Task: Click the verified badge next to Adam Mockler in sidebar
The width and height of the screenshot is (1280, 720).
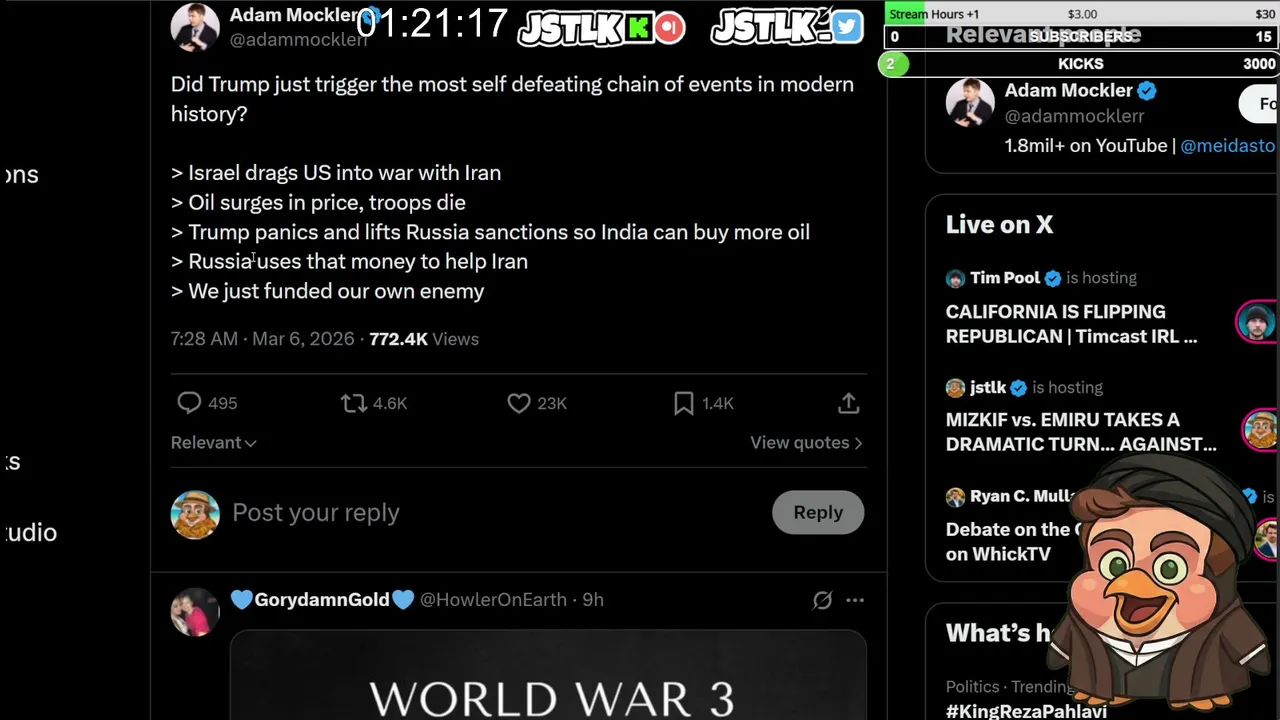Action: 1147,91
